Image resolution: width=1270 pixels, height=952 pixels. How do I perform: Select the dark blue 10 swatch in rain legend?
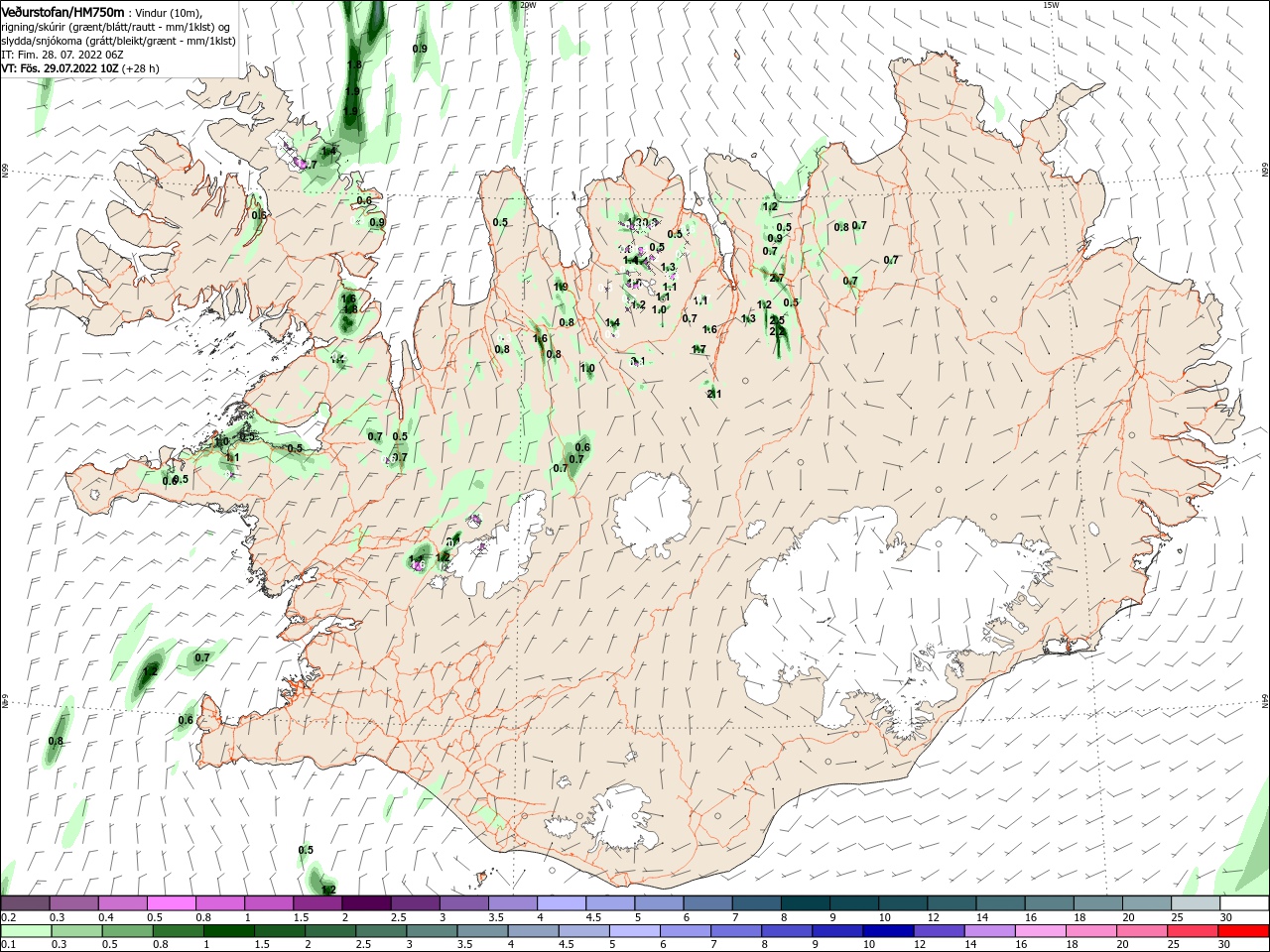[886, 931]
